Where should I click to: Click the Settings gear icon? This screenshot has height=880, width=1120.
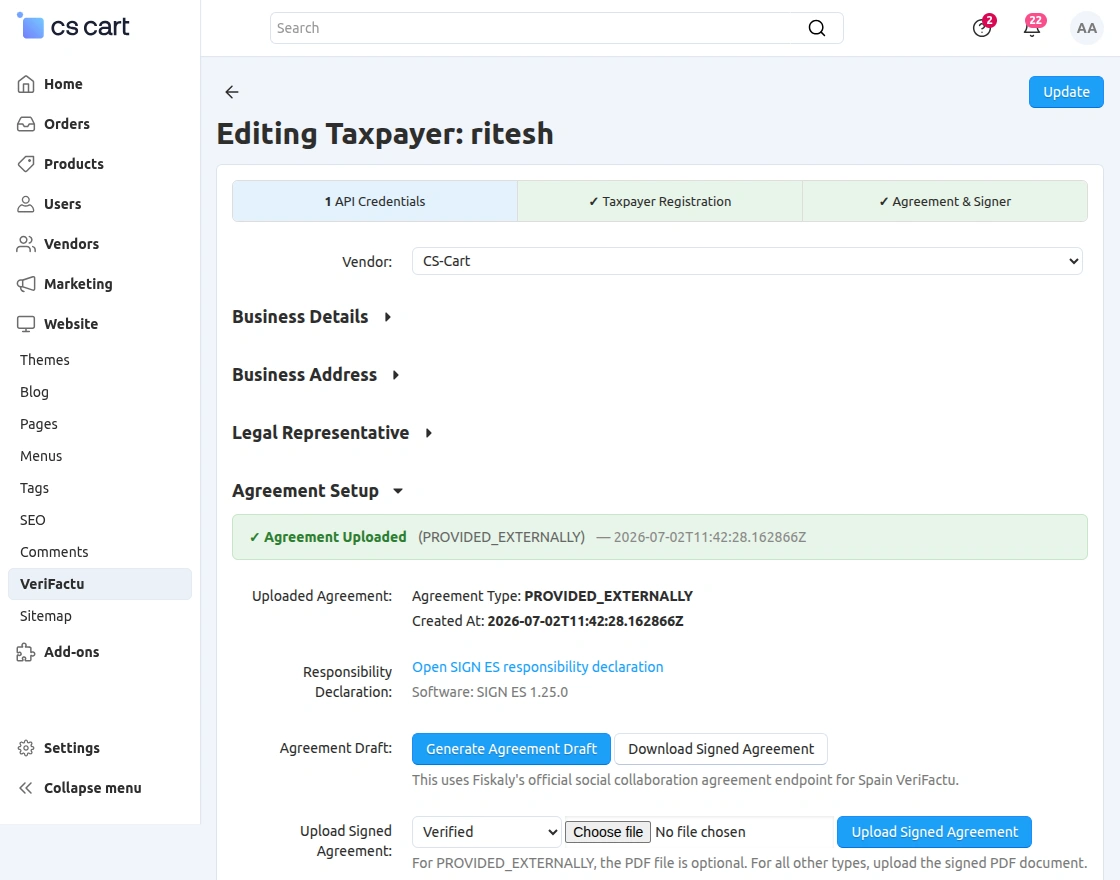click(x=26, y=748)
